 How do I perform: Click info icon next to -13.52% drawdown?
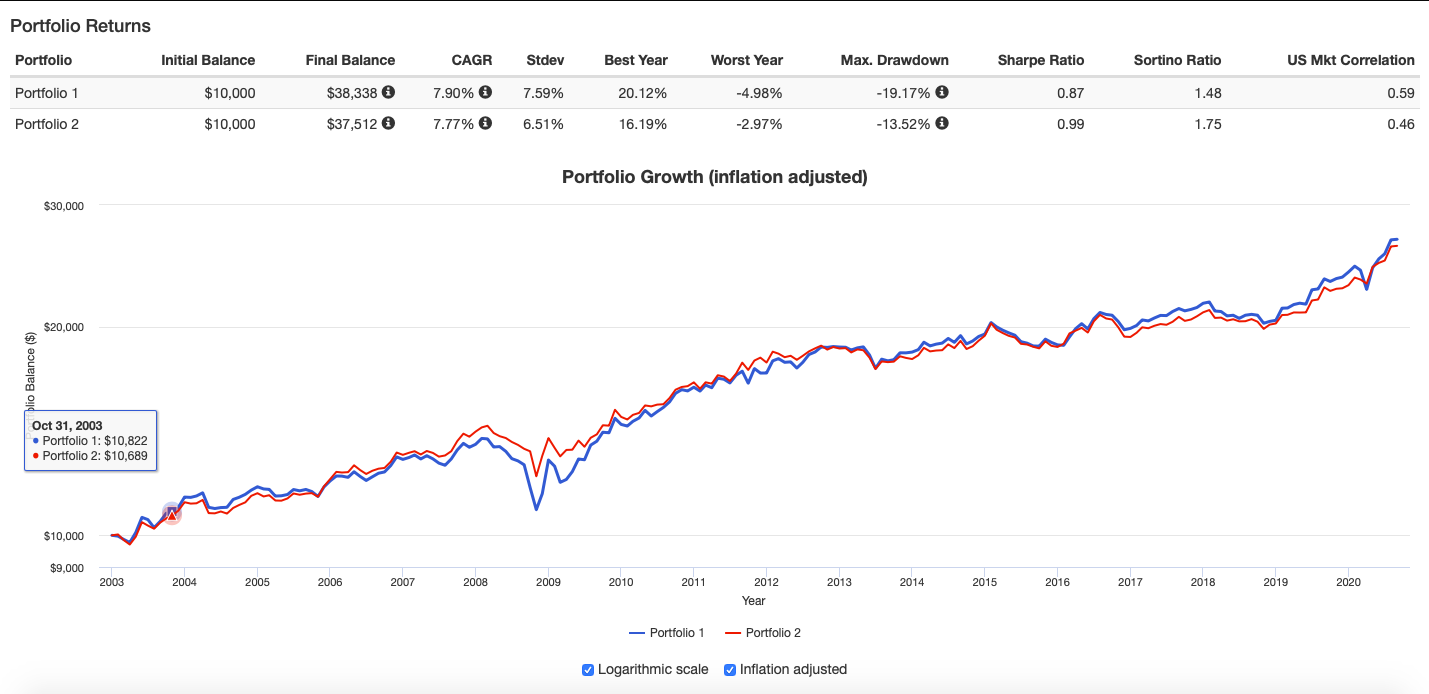click(942, 124)
